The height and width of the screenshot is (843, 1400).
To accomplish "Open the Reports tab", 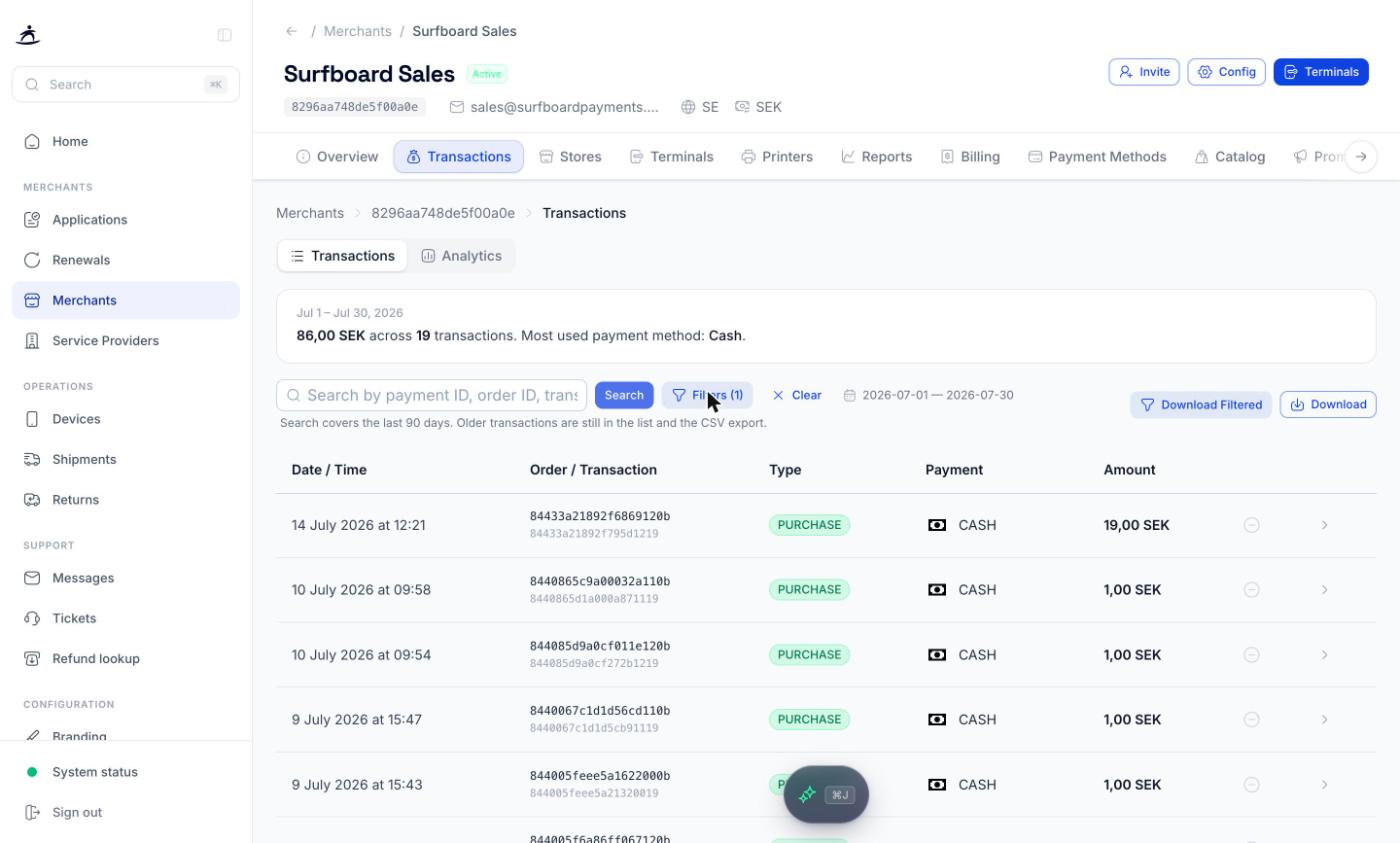I will pyautogui.click(x=876, y=157).
